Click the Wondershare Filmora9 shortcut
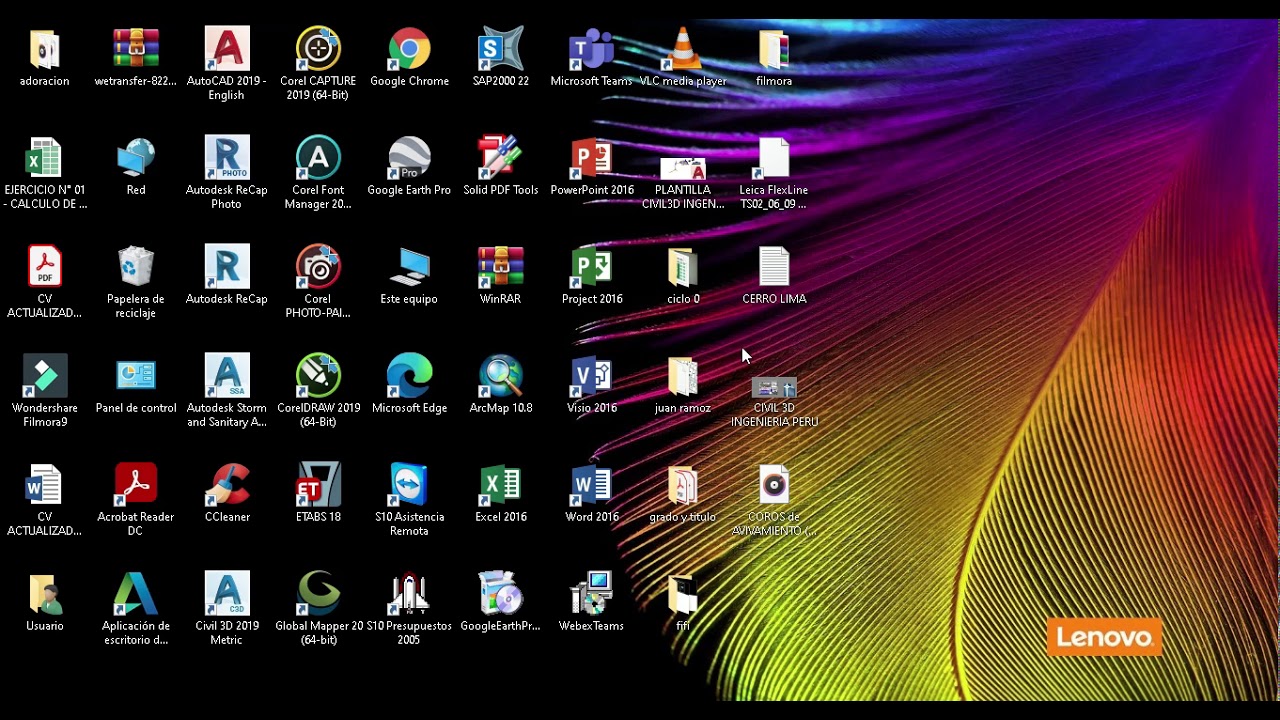This screenshot has height=720, width=1280. pyautogui.click(x=44, y=376)
